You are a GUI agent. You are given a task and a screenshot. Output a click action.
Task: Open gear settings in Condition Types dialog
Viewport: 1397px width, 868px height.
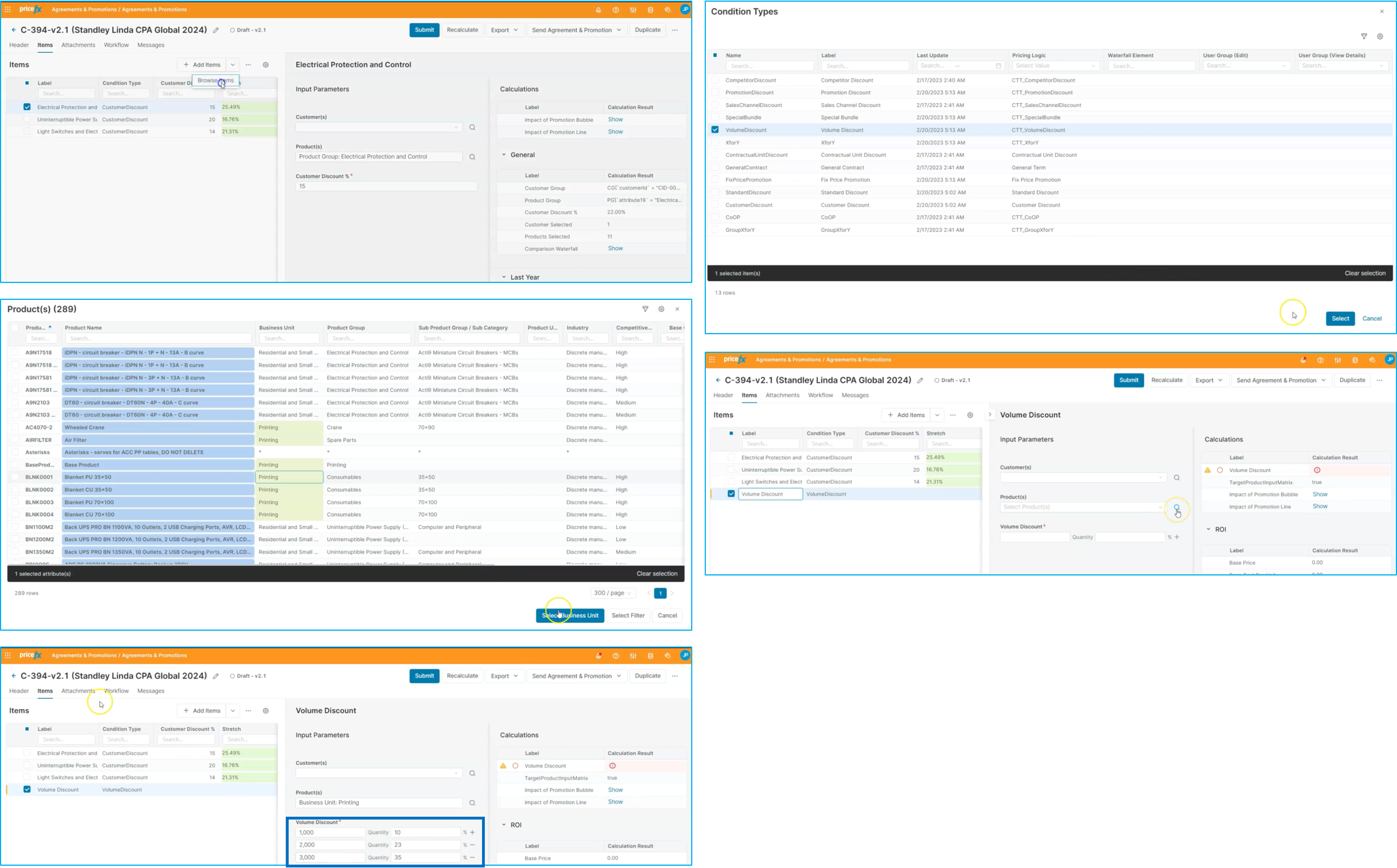pyautogui.click(x=1380, y=37)
